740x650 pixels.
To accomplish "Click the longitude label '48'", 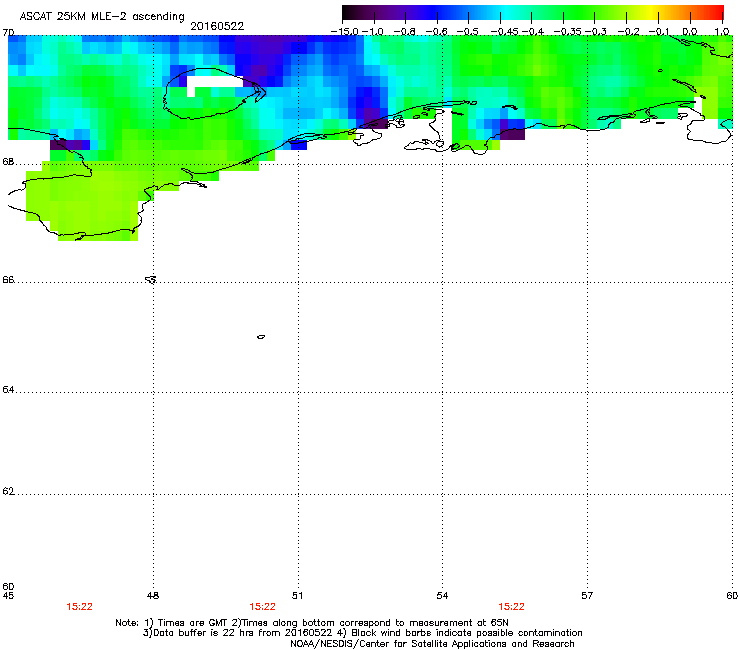I will coord(153,596).
